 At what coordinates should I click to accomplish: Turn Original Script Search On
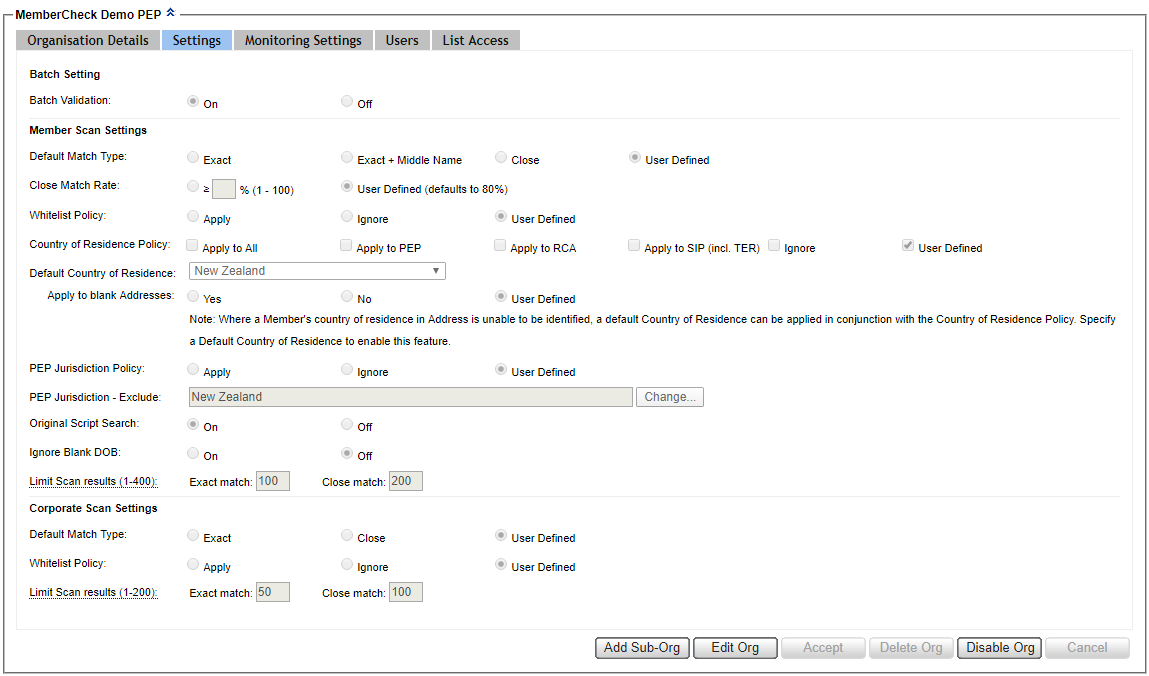coord(193,424)
